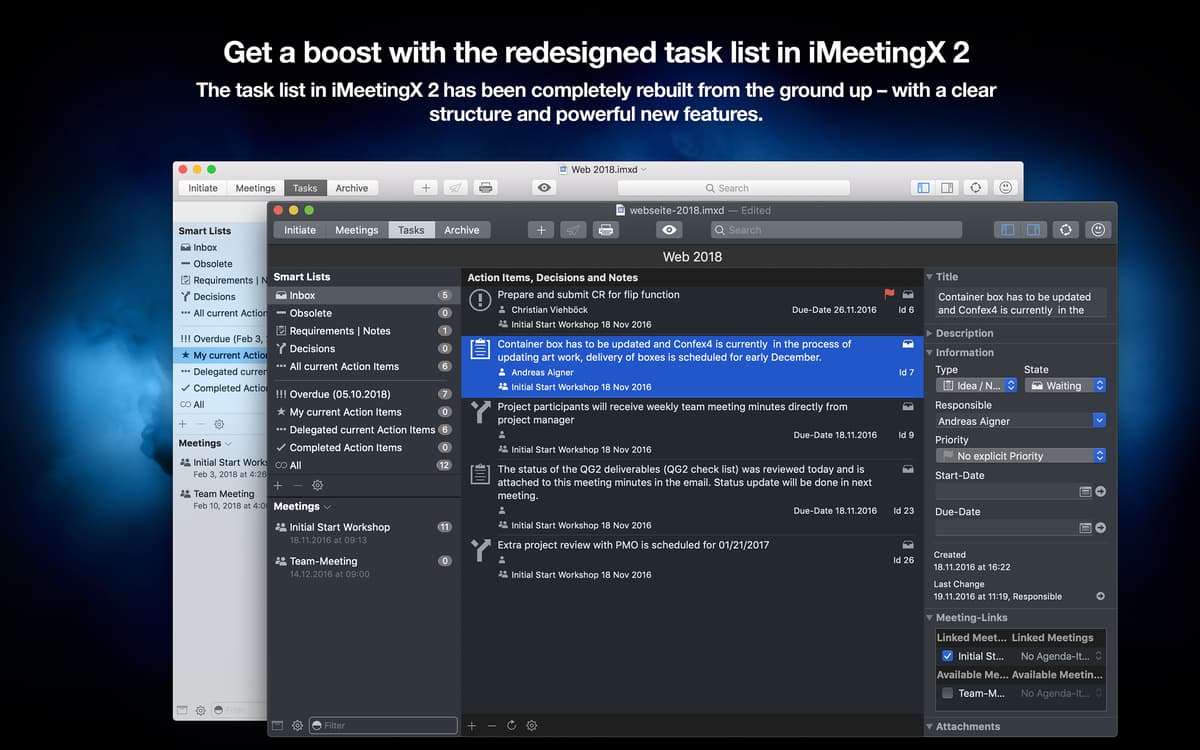Open the Initial Start Workshop meeting
This screenshot has height=750, width=1200.
[340, 527]
